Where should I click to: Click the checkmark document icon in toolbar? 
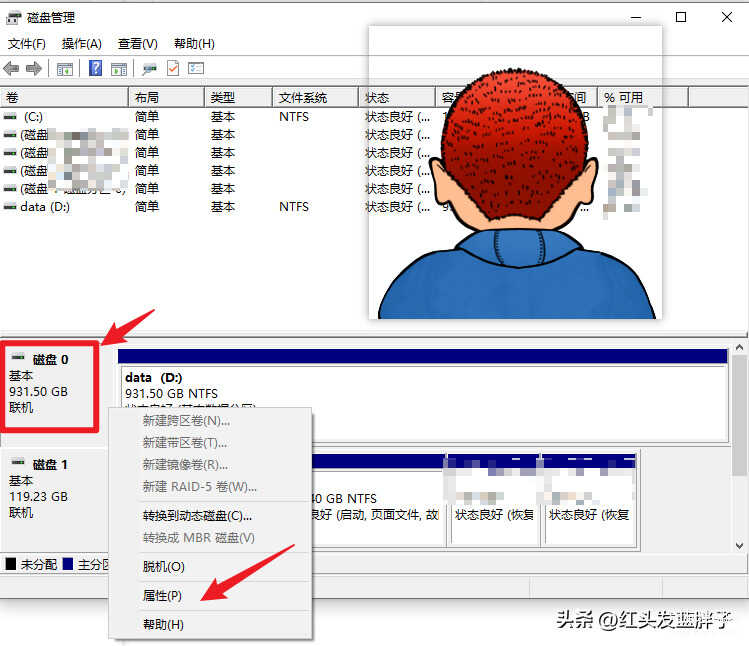coord(173,69)
